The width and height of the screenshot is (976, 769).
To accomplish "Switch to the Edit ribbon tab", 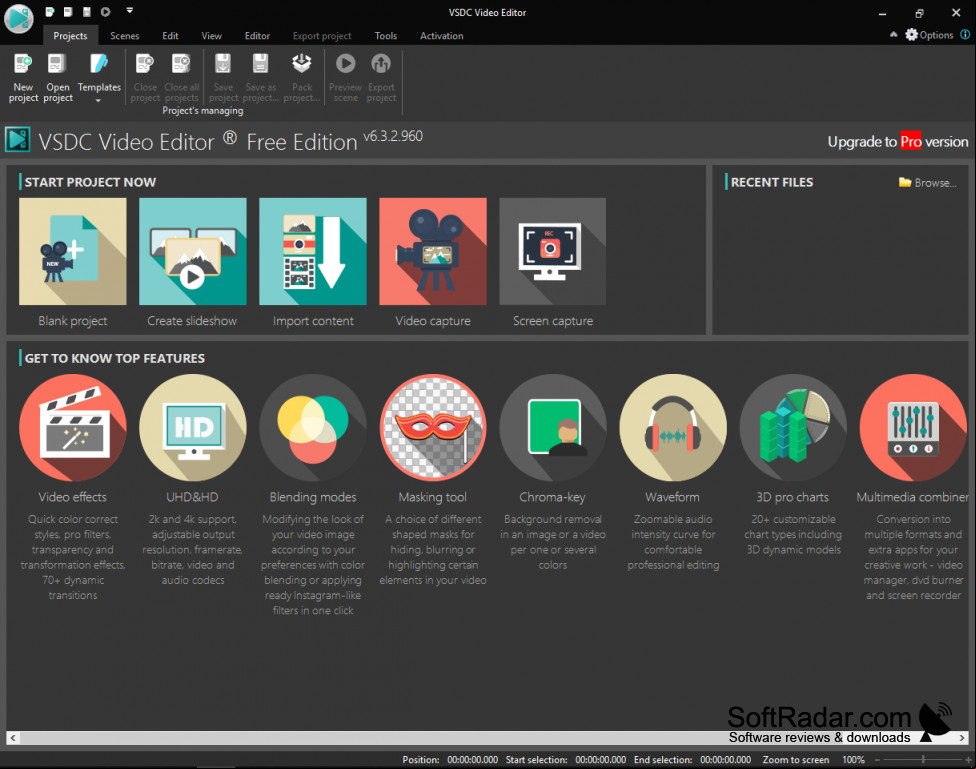I will [x=171, y=36].
